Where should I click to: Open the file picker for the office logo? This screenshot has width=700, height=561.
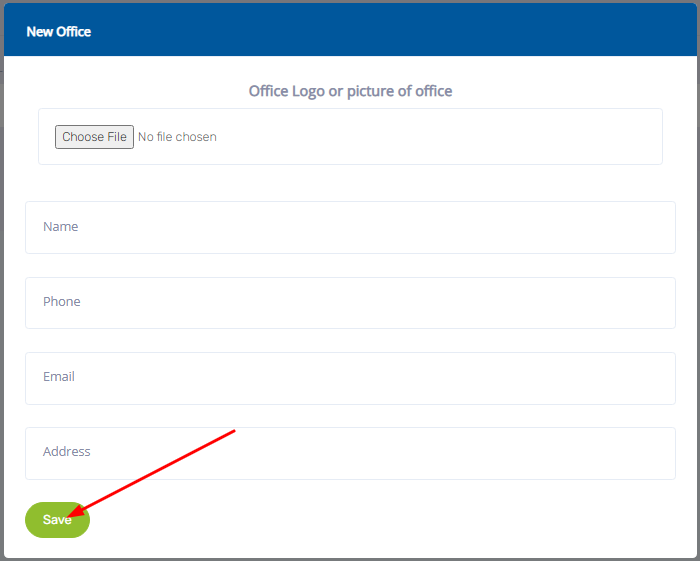click(94, 137)
